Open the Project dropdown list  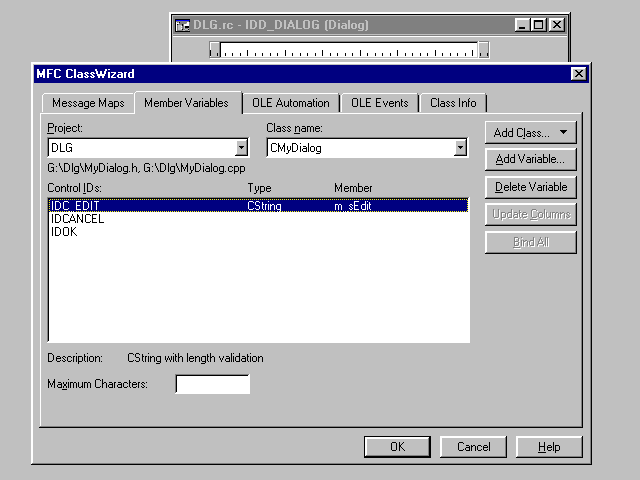[241, 148]
